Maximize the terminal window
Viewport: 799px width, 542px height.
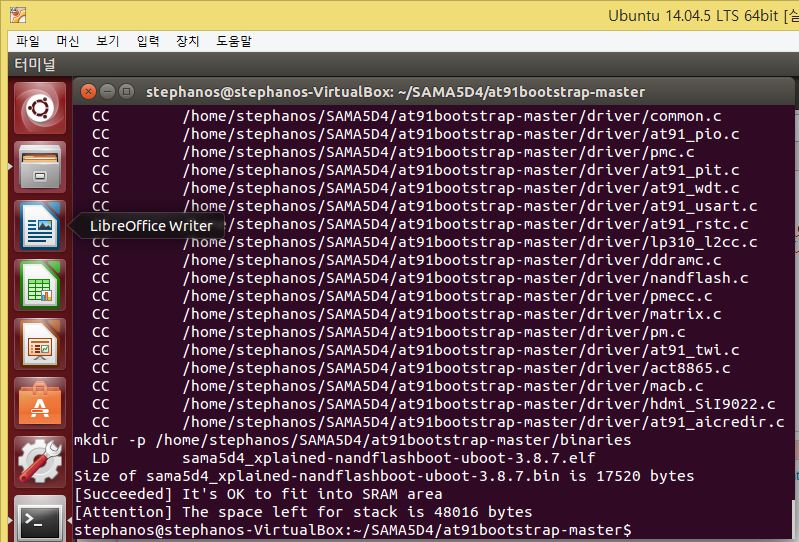126,91
